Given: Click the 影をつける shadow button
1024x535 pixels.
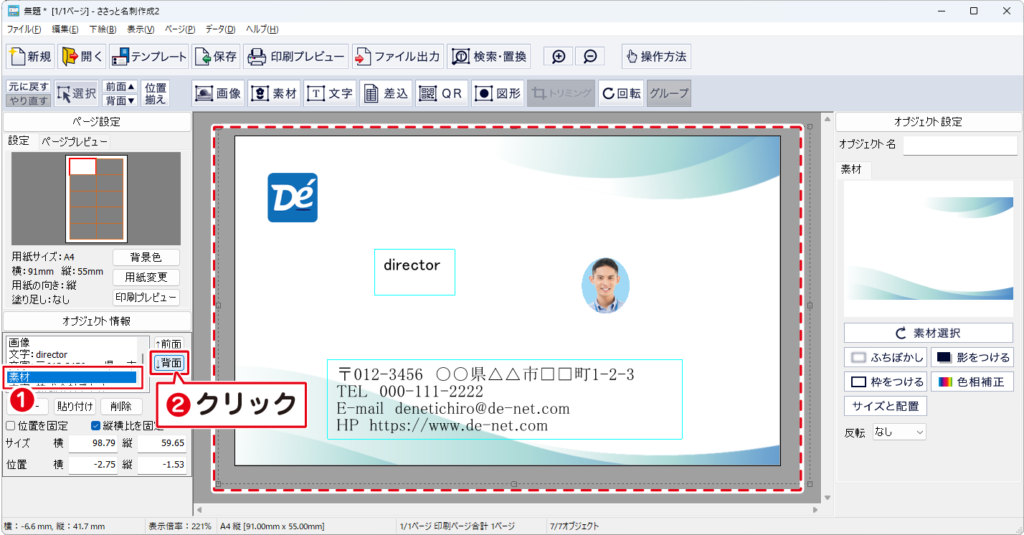Looking at the screenshot, I should [x=972, y=358].
